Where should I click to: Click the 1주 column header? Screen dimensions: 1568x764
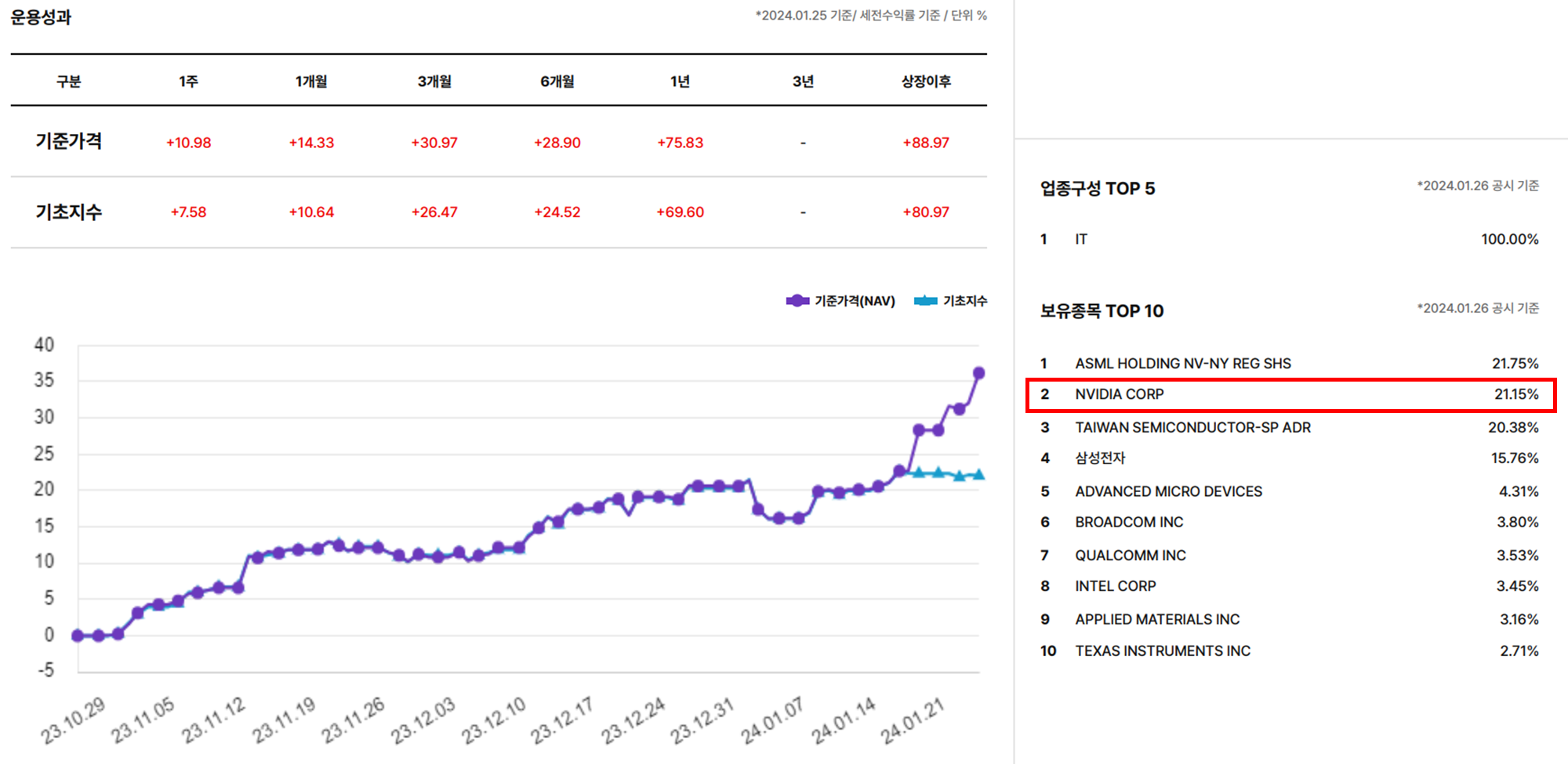[x=188, y=81]
